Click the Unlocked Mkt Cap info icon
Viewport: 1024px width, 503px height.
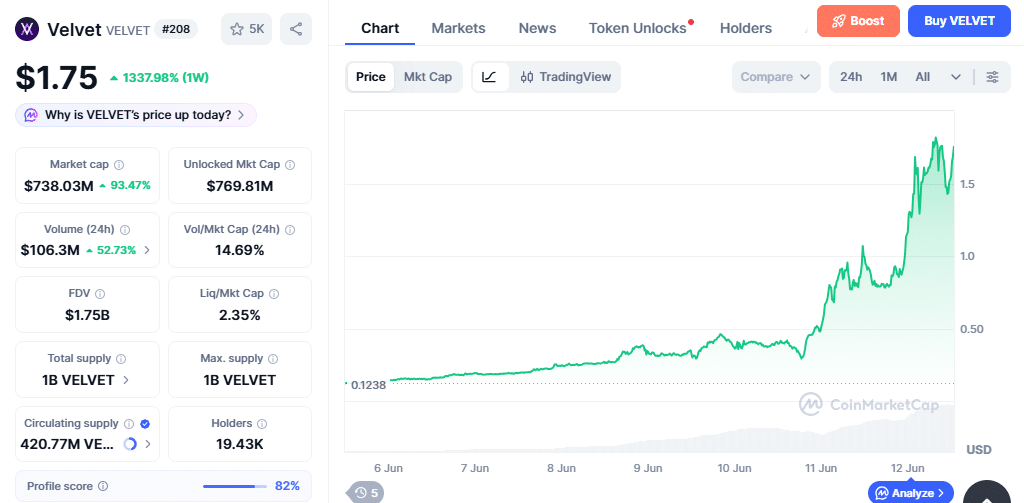pos(290,165)
